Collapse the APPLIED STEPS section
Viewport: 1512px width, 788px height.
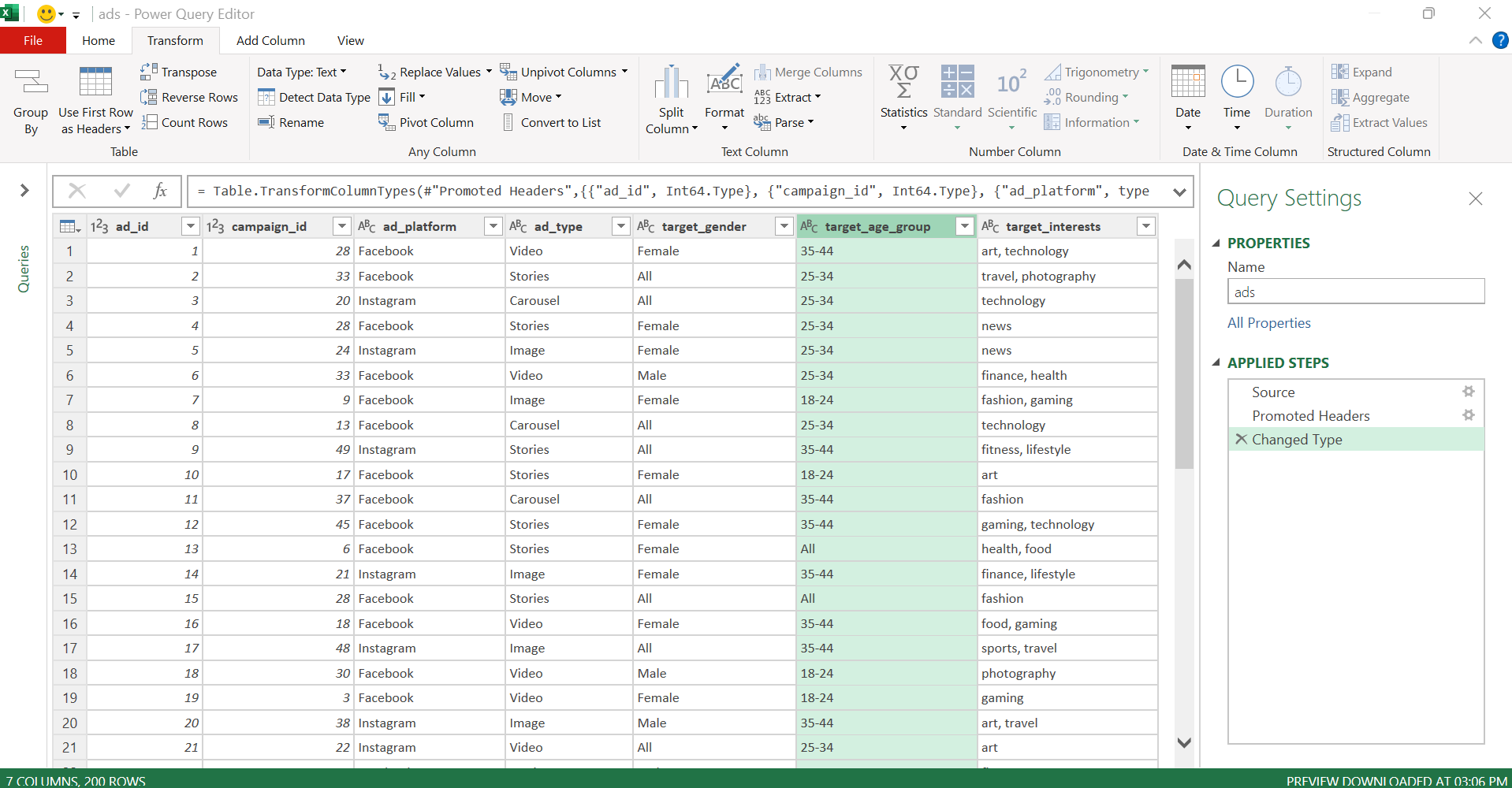[x=1216, y=362]
